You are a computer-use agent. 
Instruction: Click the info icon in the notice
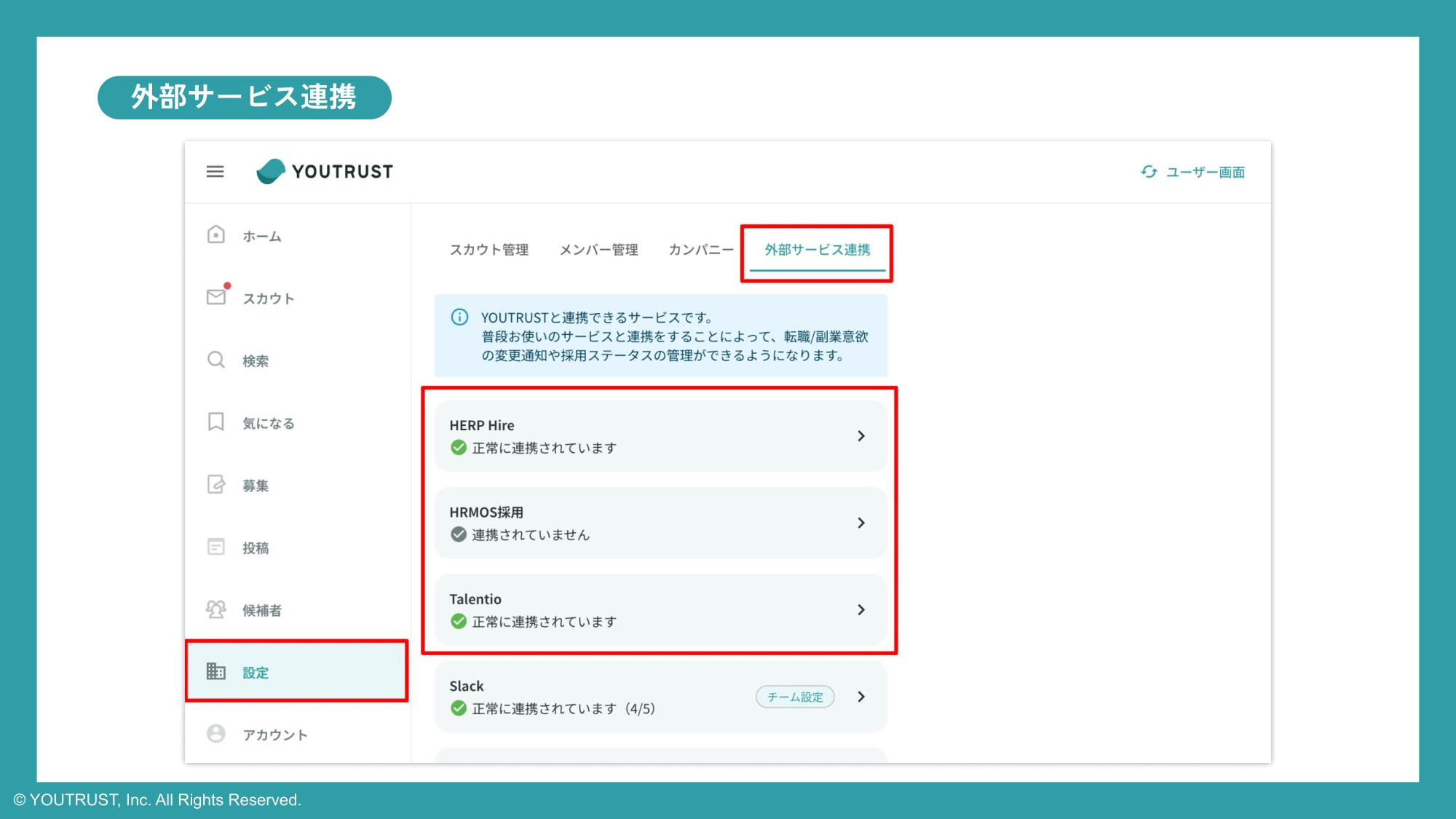(459, 317)
